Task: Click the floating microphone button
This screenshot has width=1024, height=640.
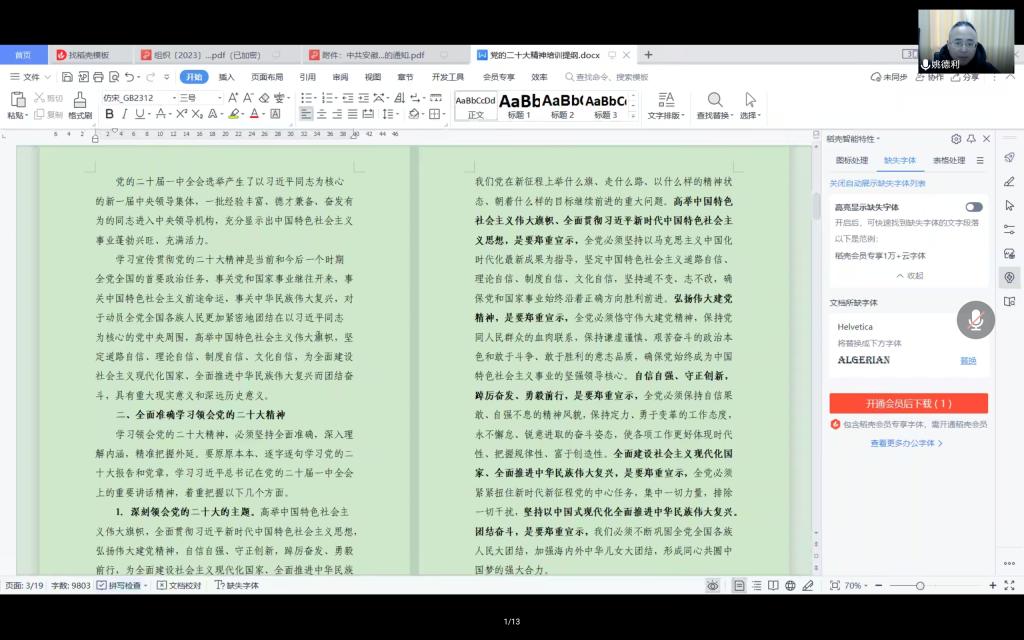Action: coord(975,319)
